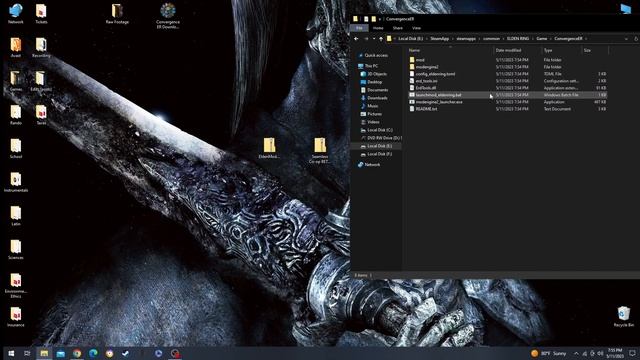The width and height of the screenshot is (640, 360).
Task: Open the notification center icon
Action: coord(632,353)
